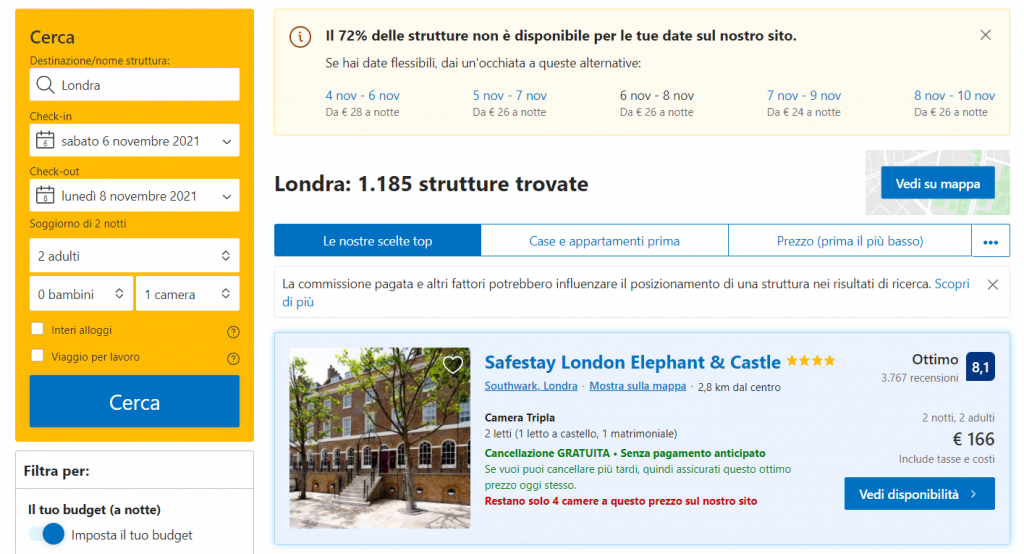Dismiss the commission notice with X

(x=992, y=285)
